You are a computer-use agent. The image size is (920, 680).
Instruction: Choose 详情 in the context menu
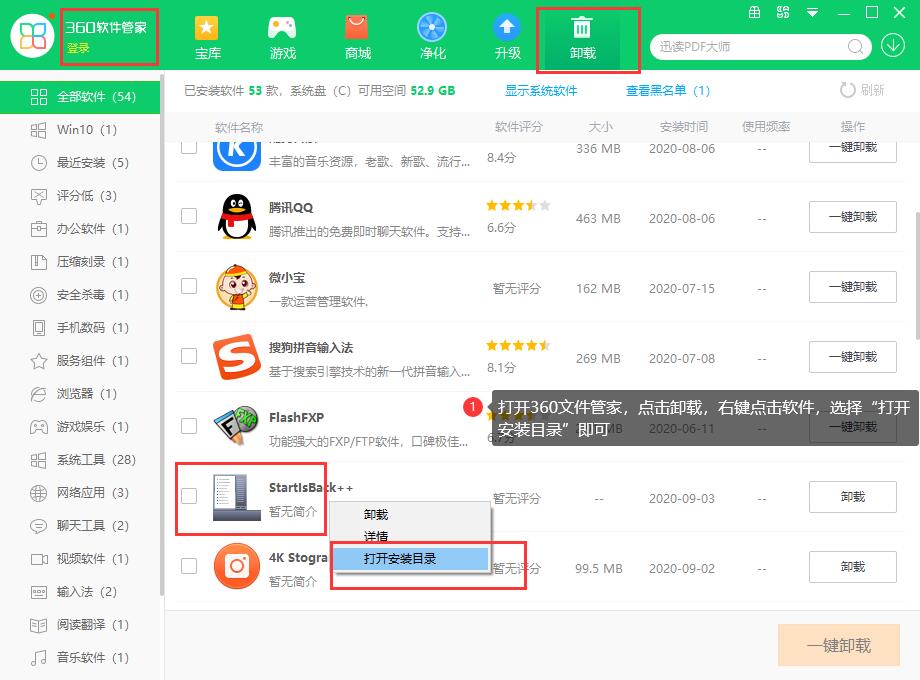click(x=410, y=536)
